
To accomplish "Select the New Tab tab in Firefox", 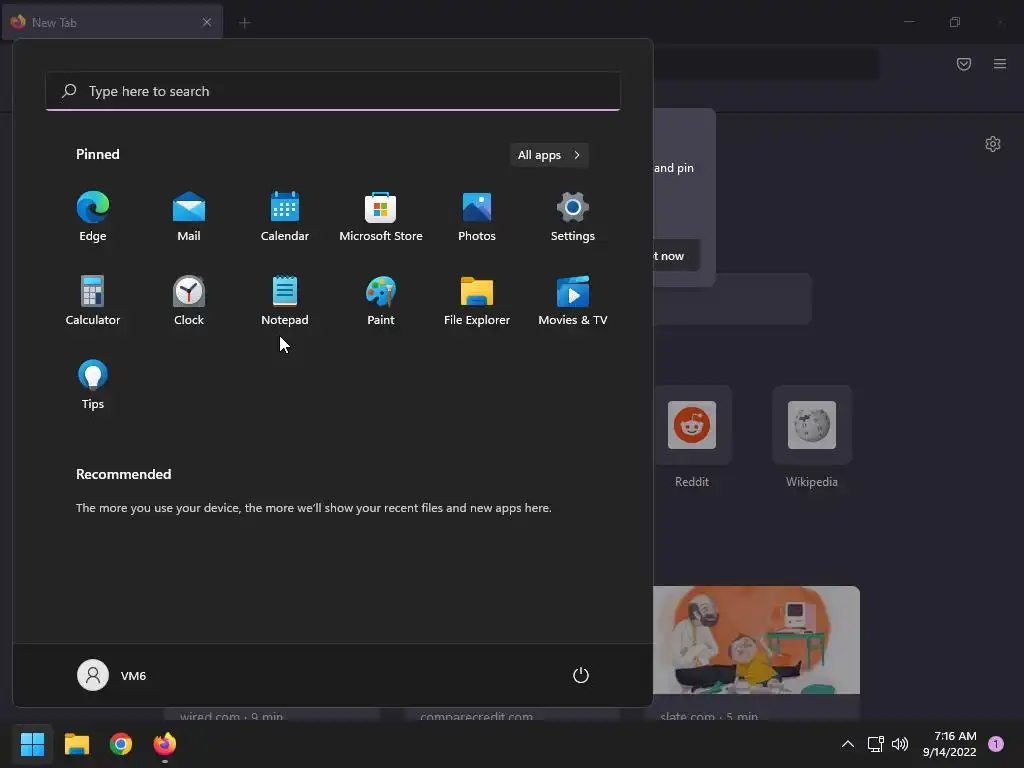I will 112,22.
